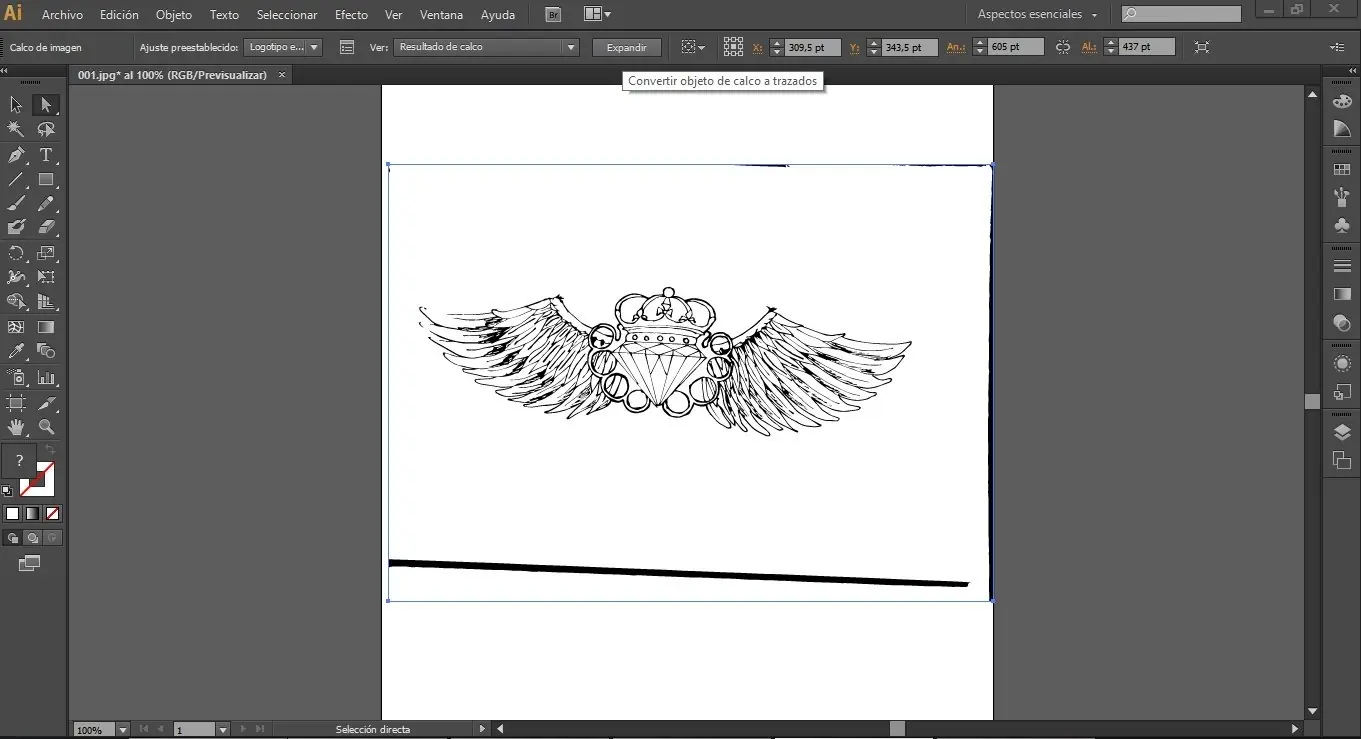Enable Draw Behind mode
Image resolution: width=1361 pixels, height=739 pixels.
click(32, 538)
